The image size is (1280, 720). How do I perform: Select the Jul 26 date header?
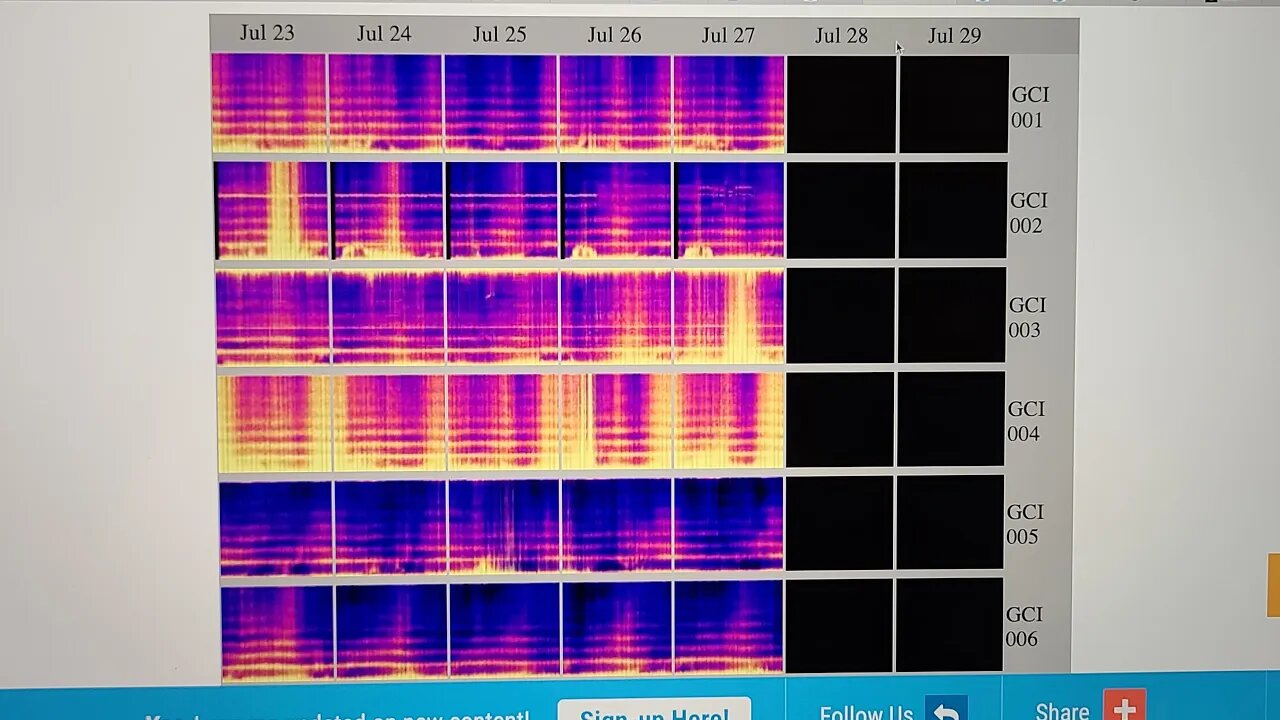coord(614,35)
